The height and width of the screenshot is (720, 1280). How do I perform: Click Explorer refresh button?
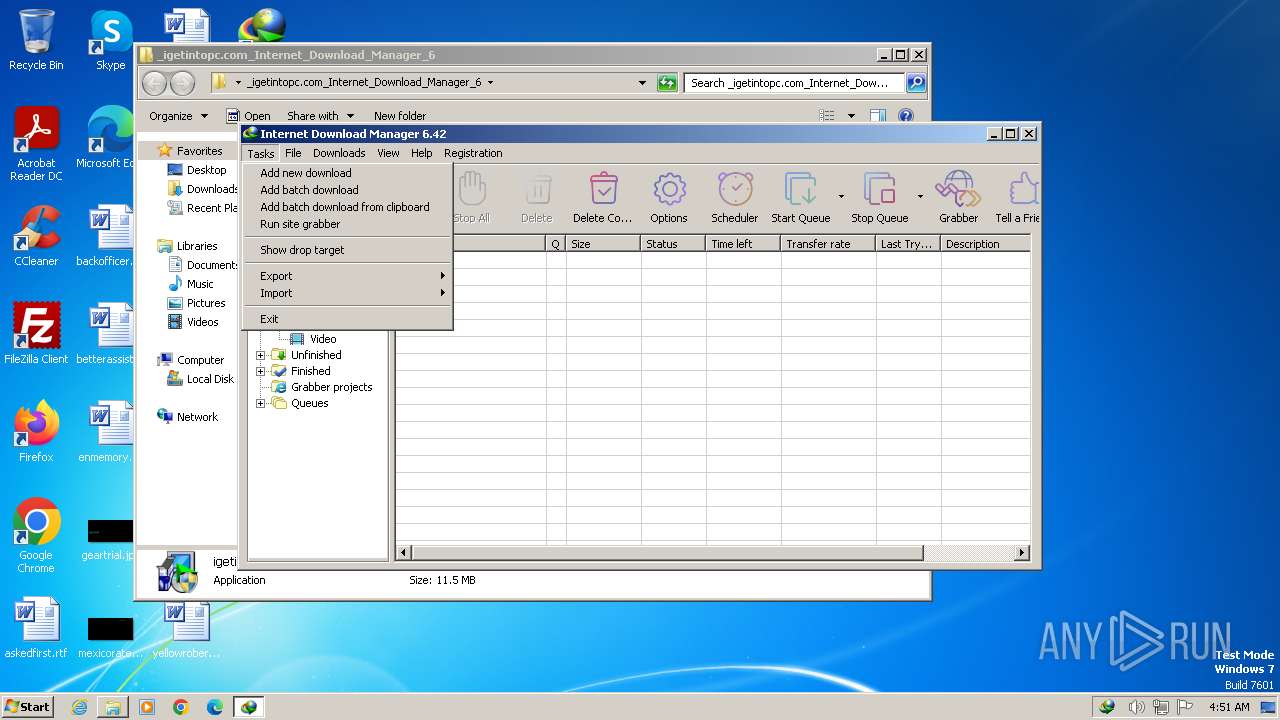click(667, 83)
